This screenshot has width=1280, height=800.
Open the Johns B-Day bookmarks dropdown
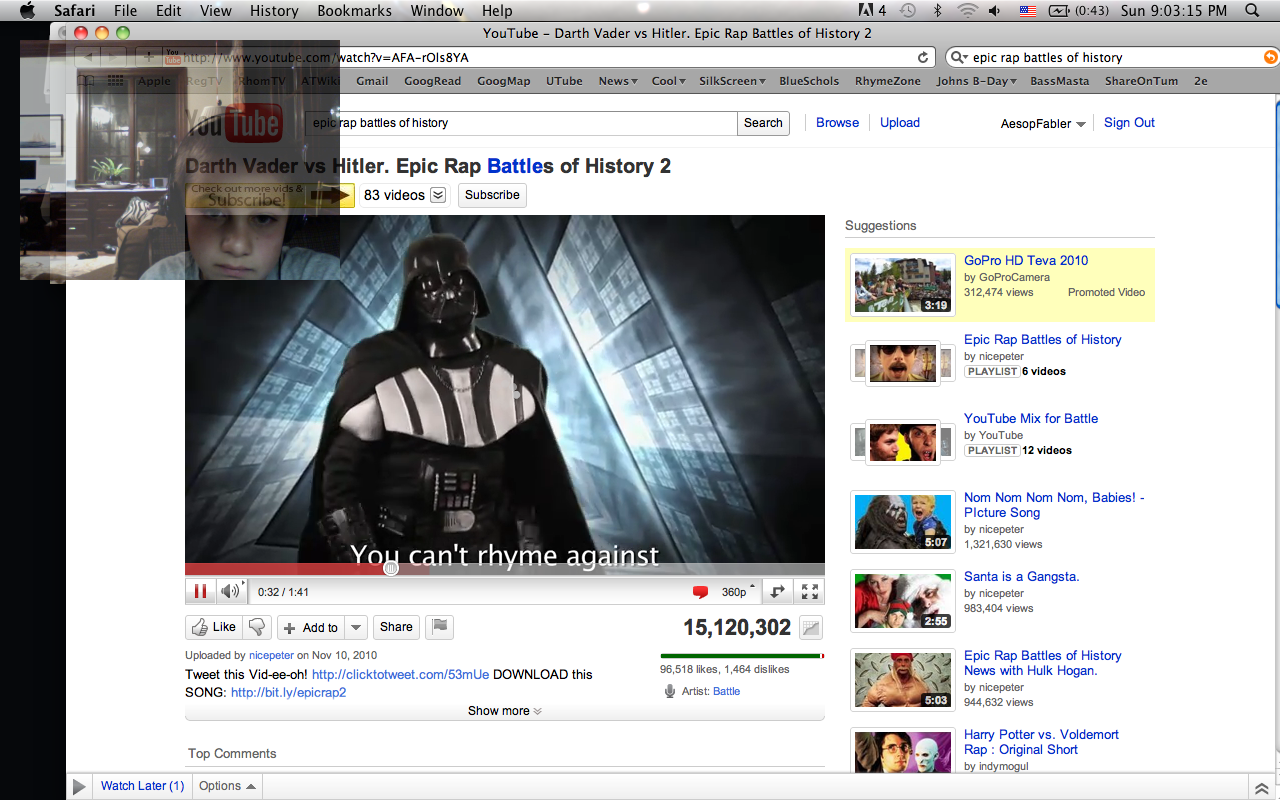pyautogui.click(x=976, y=81)
